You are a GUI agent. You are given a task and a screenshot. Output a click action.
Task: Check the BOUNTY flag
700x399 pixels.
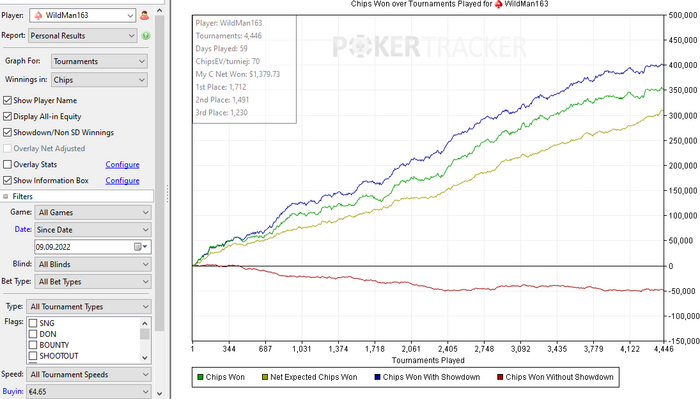[x=33, y=345]
